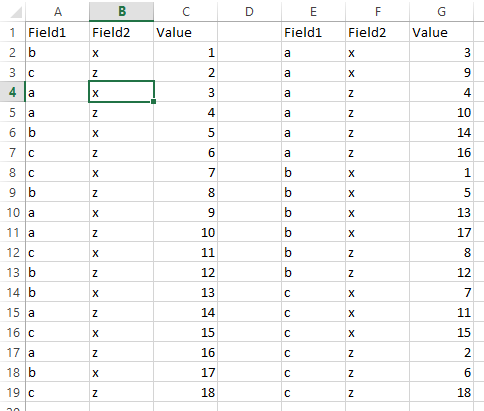Select column A header
This screenshot has width=484, height=411.
click(x=58, y=11)
